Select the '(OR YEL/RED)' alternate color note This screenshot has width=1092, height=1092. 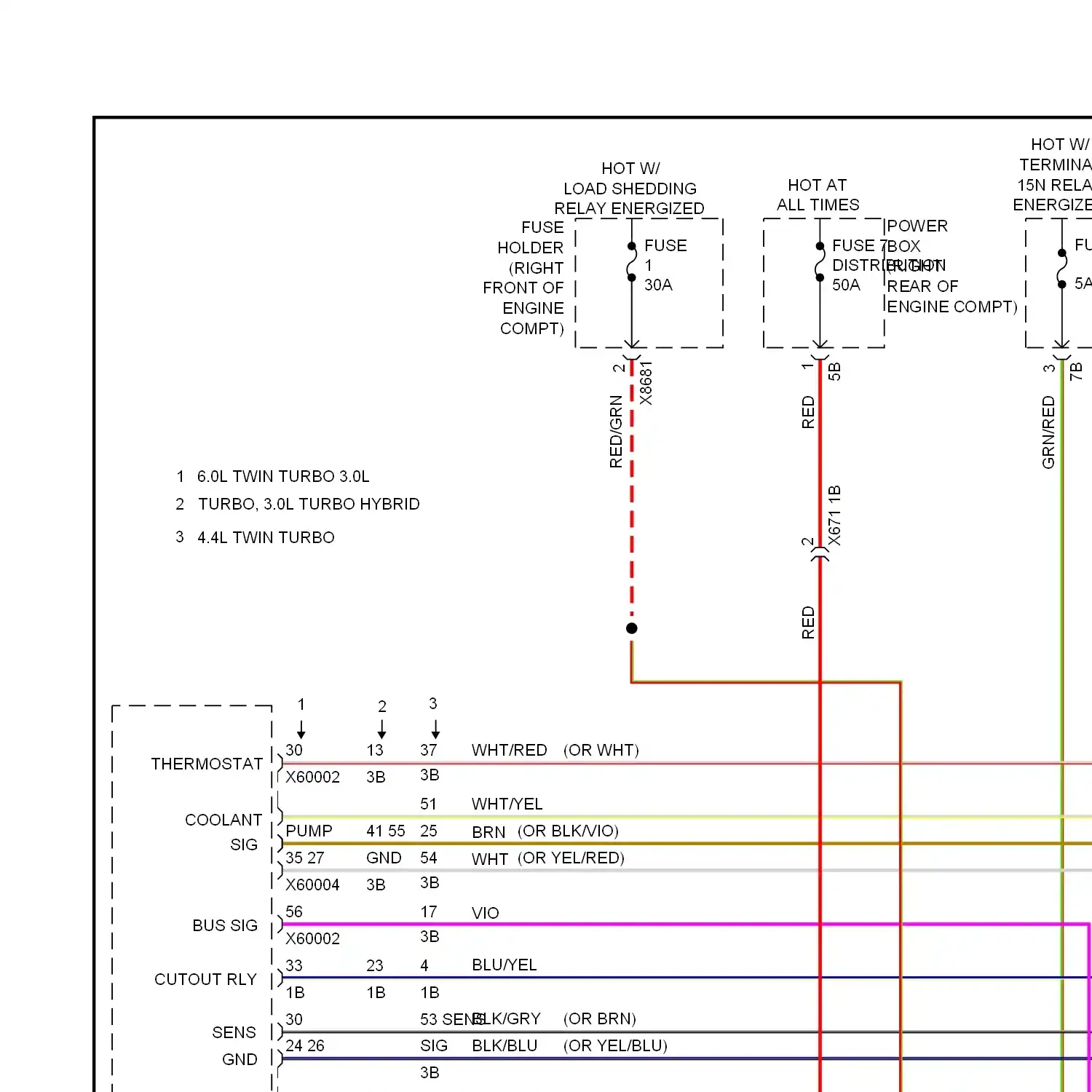571,858
